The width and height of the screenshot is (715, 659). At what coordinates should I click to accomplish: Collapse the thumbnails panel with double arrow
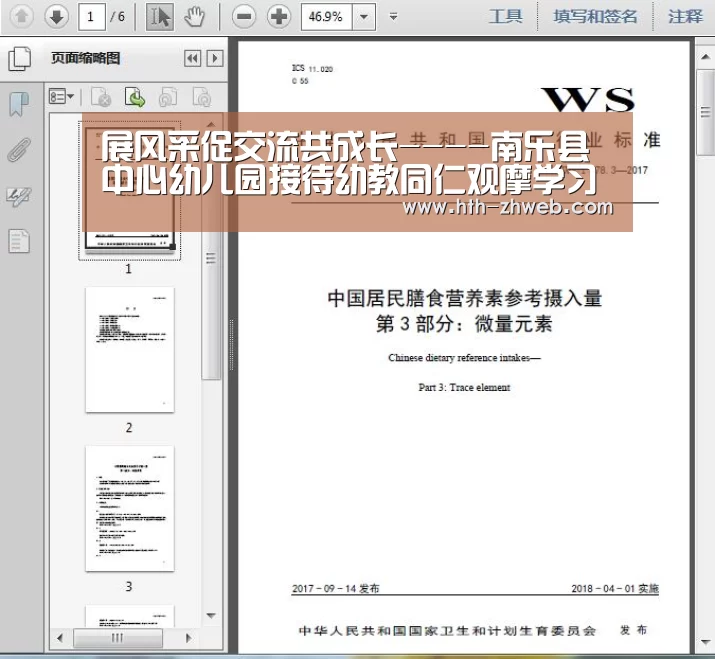click(192, 58)
